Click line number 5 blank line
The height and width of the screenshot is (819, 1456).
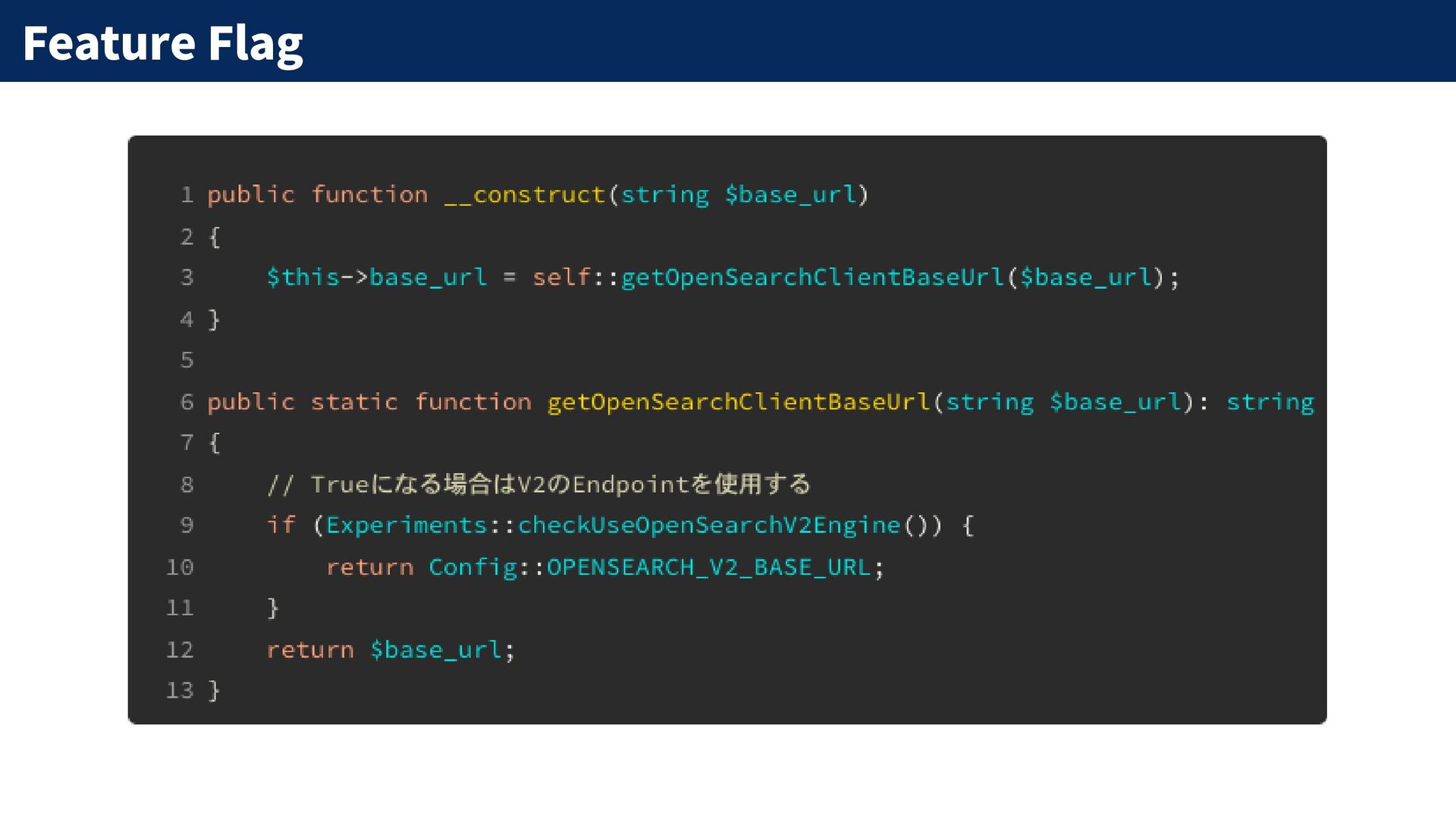187,360
